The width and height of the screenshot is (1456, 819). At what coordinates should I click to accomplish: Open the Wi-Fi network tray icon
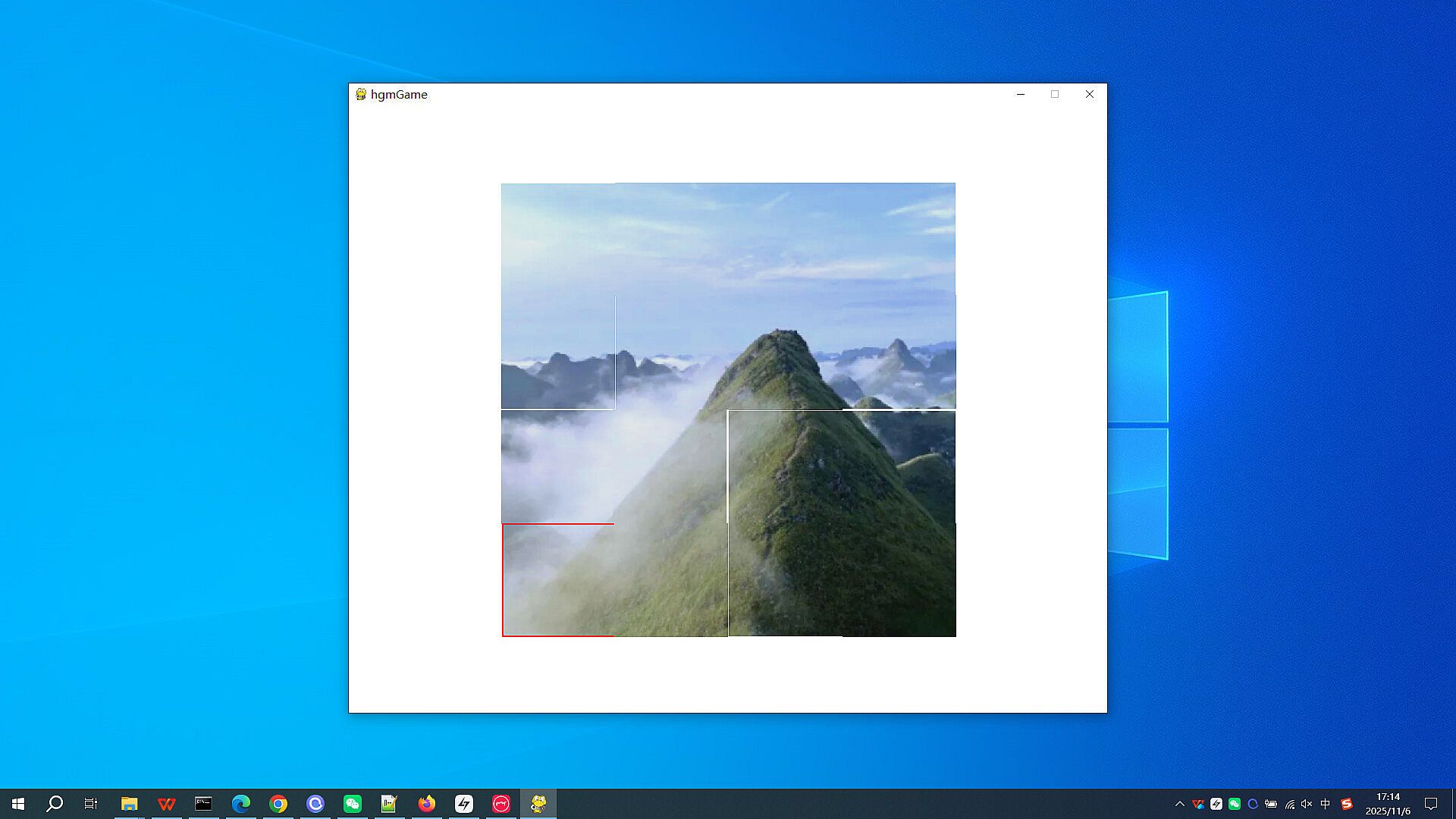click(x=1289, y=804)
